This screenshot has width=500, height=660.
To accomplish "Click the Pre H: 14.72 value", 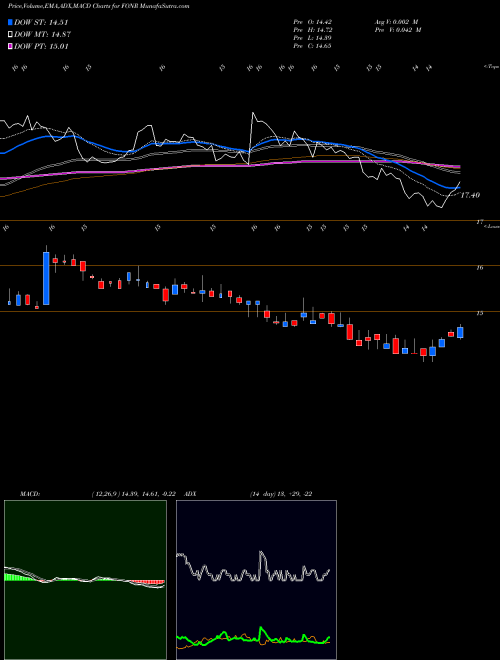I will pyautogui.click(x=313, y=30).
